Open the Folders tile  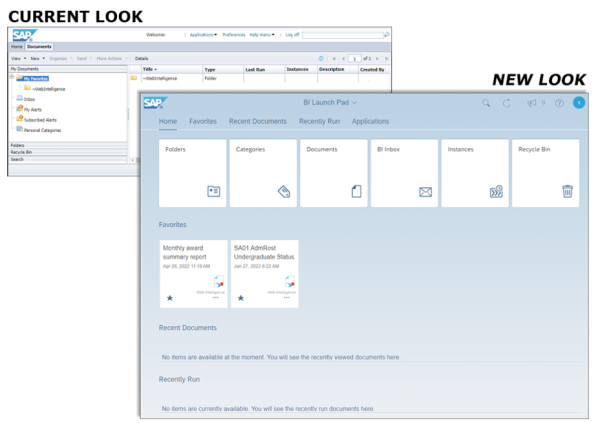(x=192, y=173)
